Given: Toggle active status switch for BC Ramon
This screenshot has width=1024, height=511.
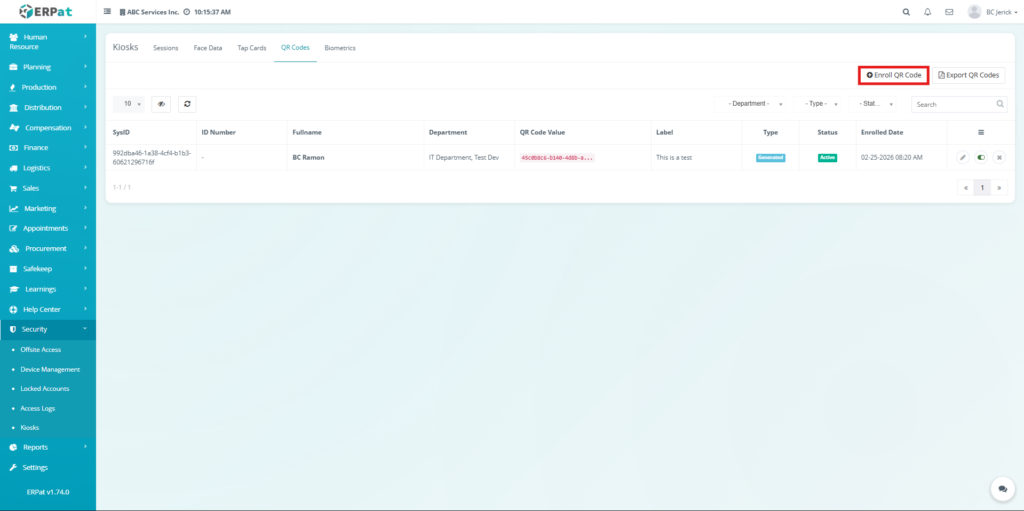Looking at the screenshot, I should (980, 157).
